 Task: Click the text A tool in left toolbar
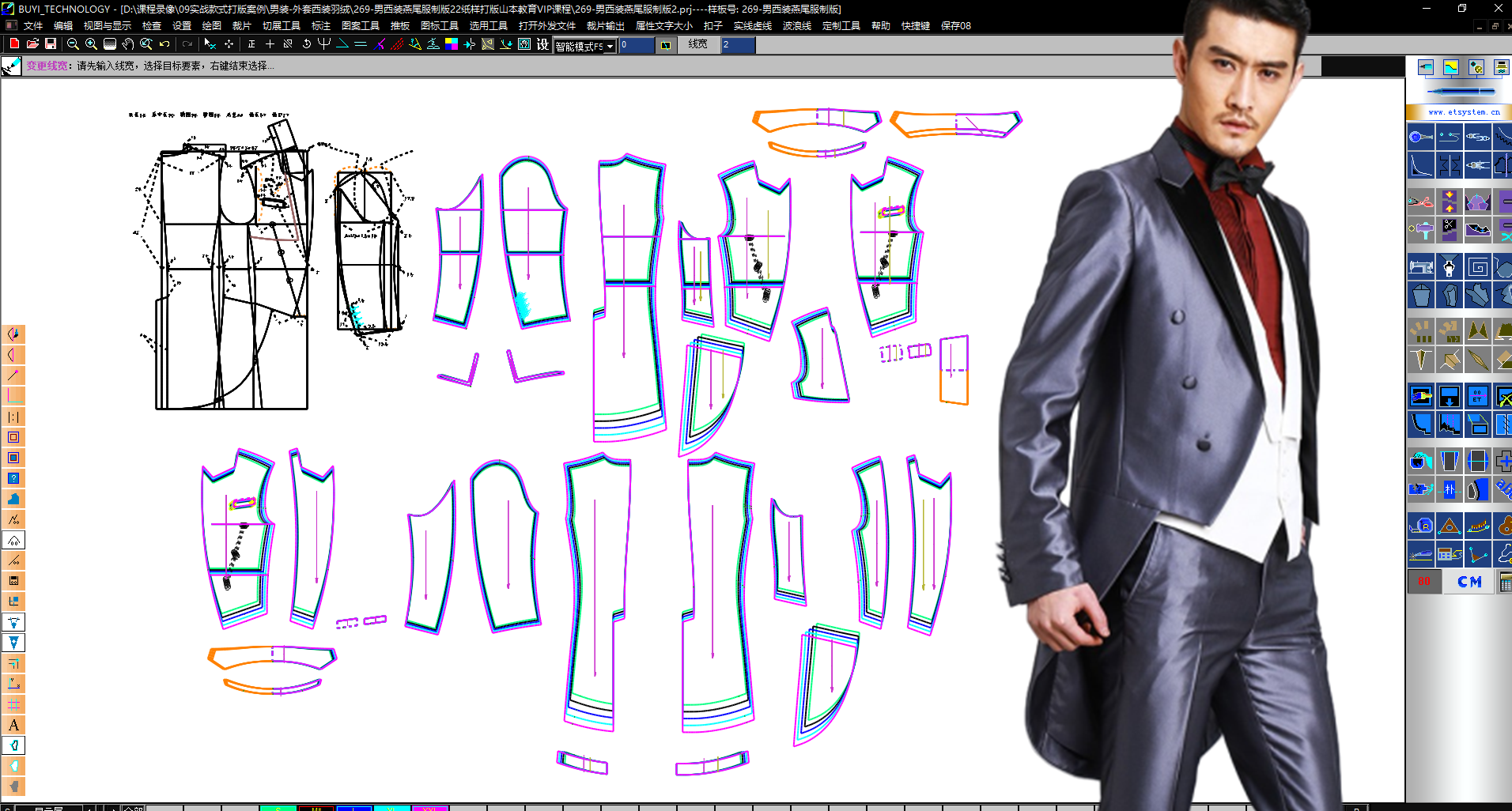pos(13,725)
